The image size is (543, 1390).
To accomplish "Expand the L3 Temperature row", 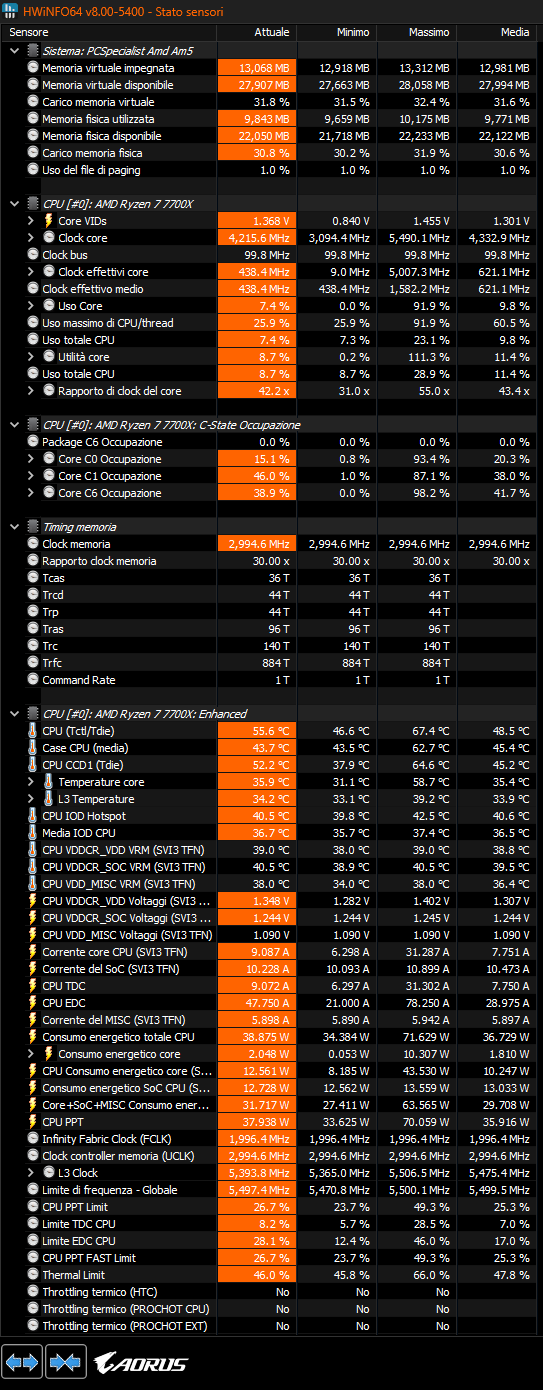I will pyautogui.click(x=33, y=799).
